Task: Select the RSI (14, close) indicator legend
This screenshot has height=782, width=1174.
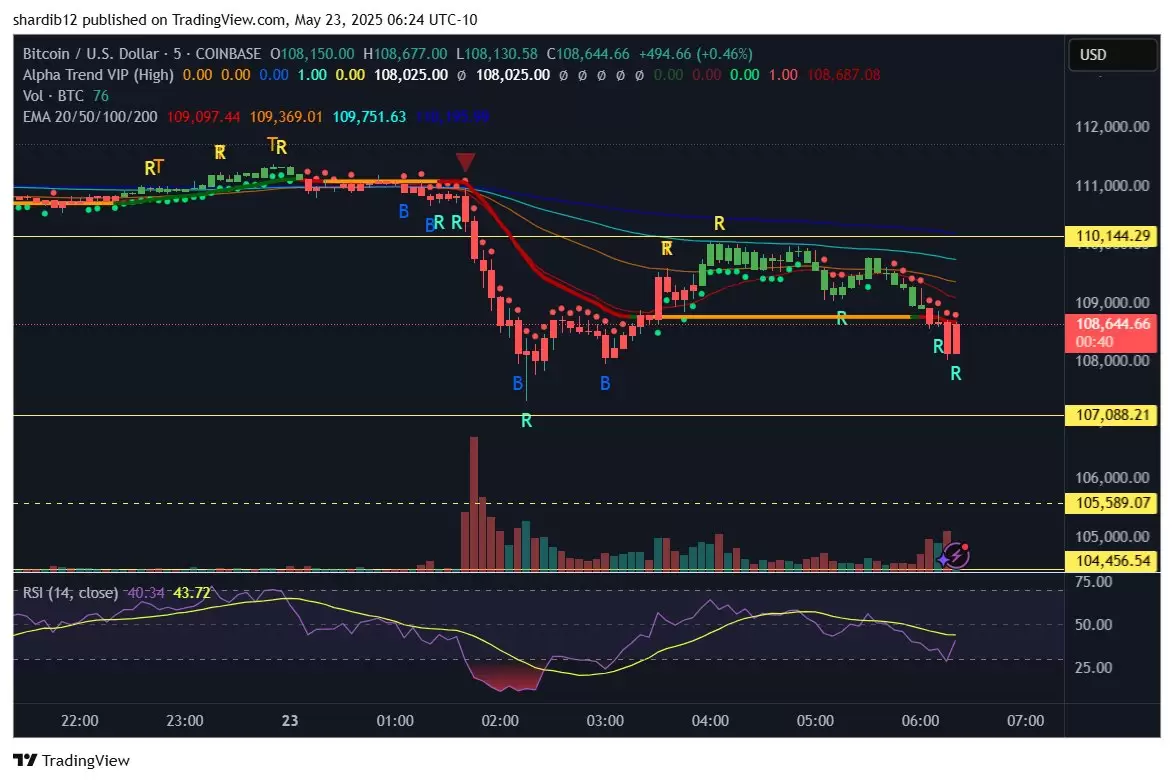Action: tap(70, 592)
